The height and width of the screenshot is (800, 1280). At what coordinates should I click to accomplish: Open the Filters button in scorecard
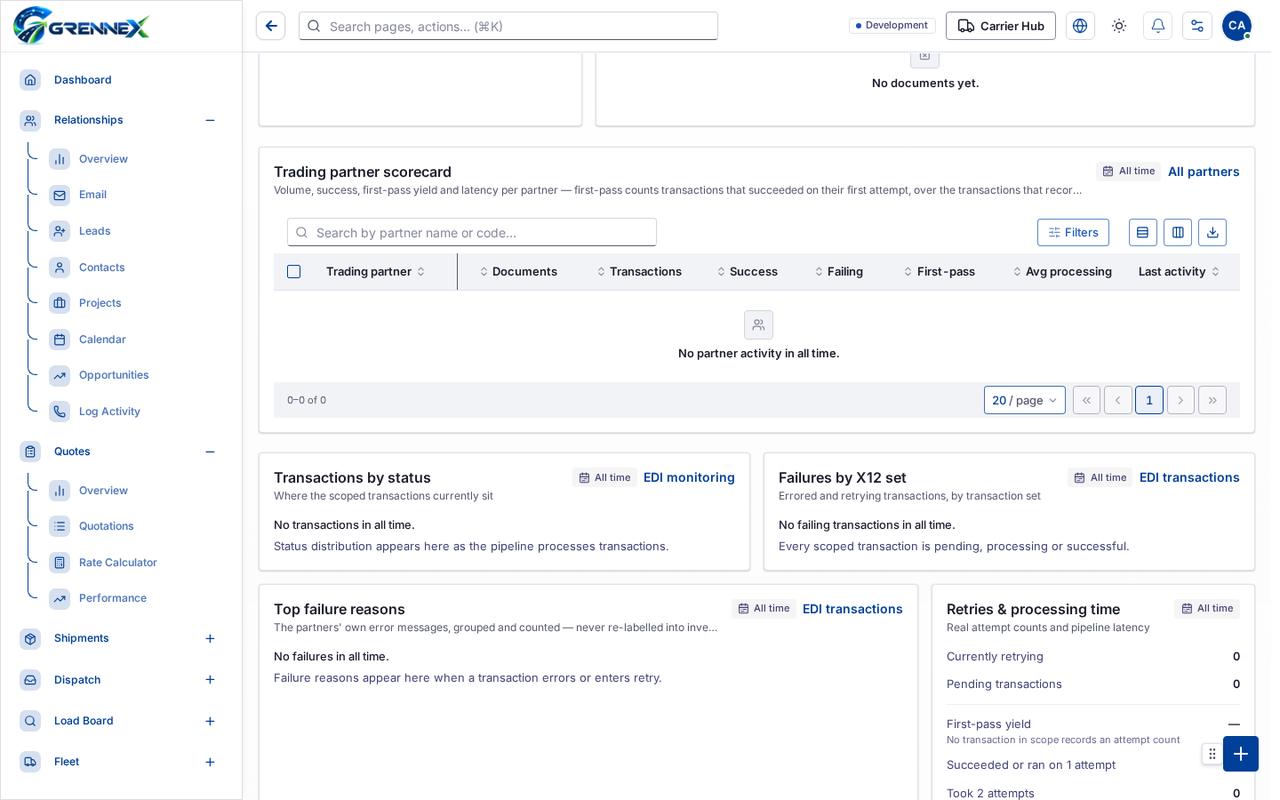point(1073,232)
